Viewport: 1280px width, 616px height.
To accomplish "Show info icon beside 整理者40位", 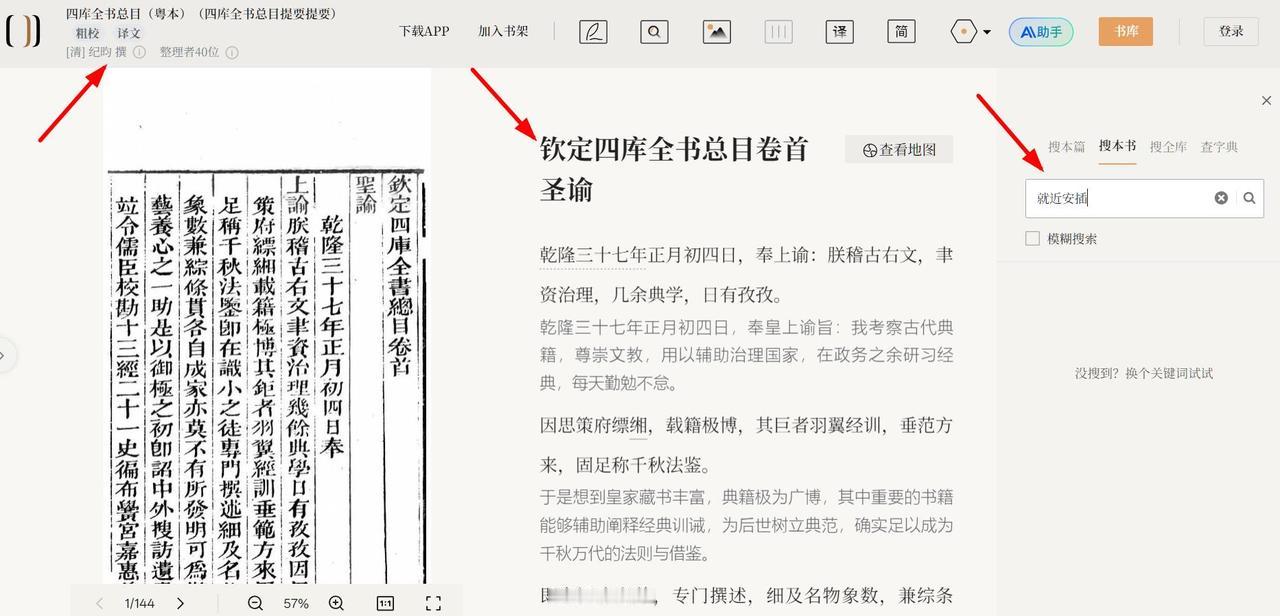I will click(232, 52).
